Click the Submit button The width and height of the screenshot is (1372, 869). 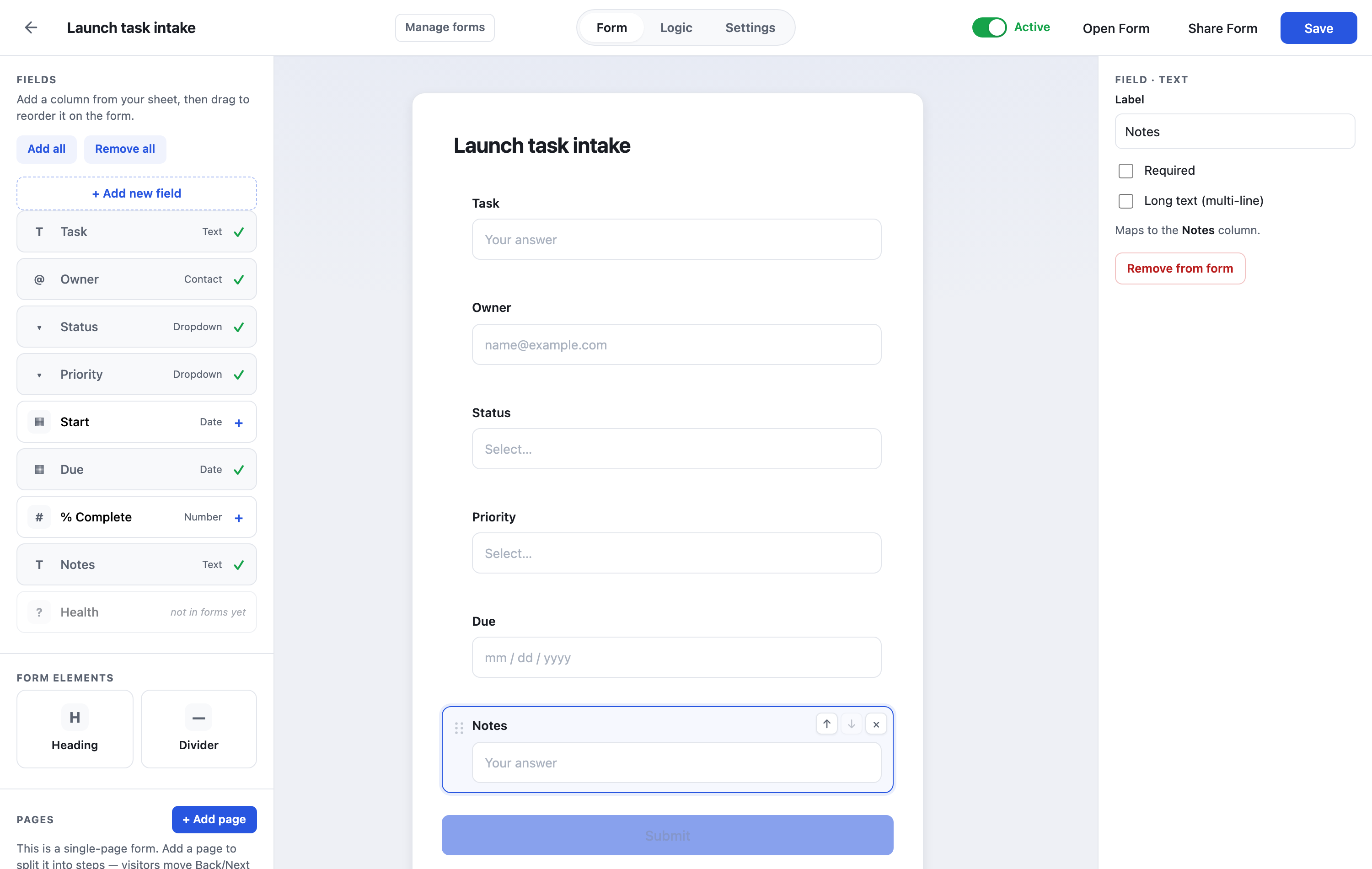[667, 835]
